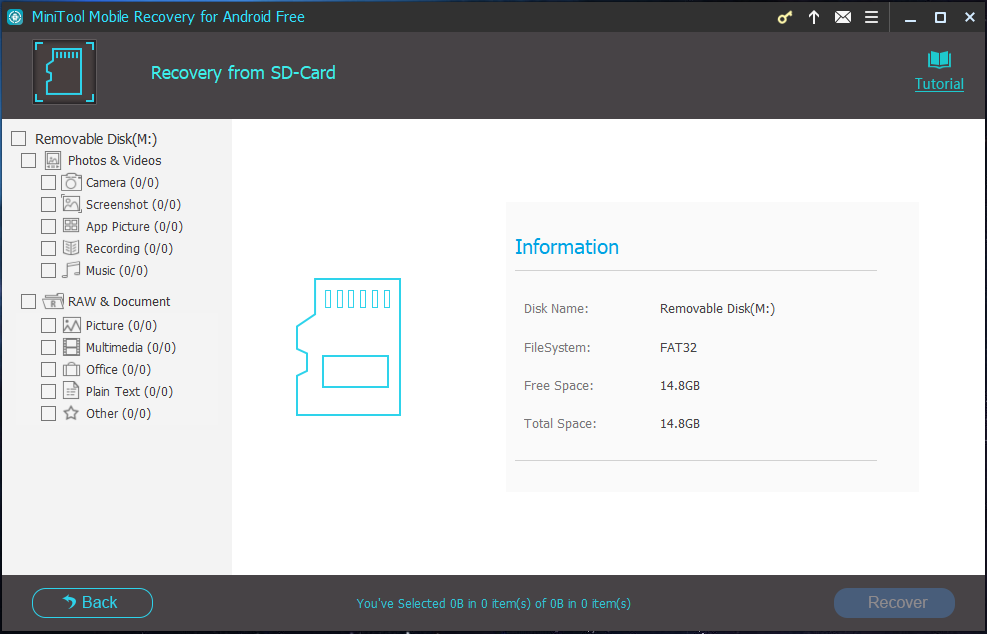Enable the Office (0/0) checkbox
The width and height of the screenshot is (987, 634).
click(x=48, y=369)
